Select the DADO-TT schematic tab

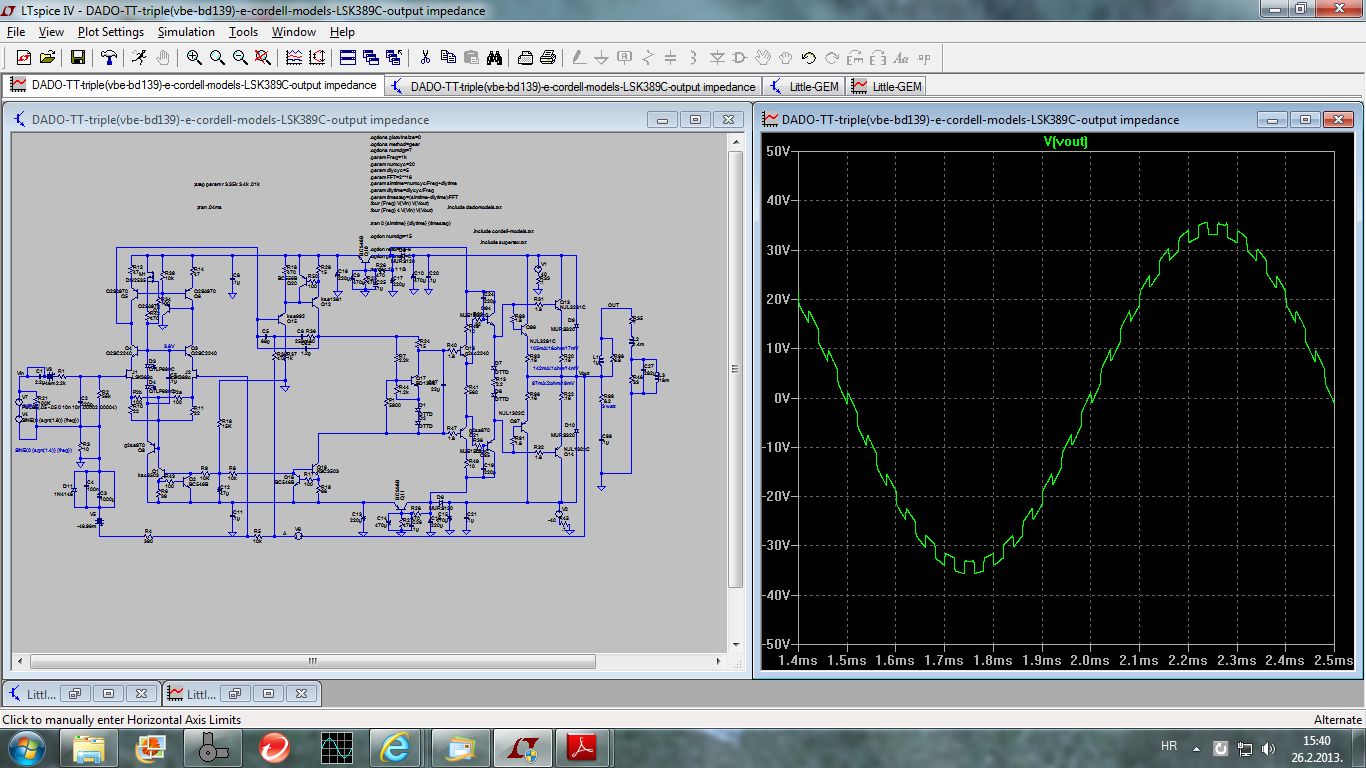pos(573,86)
